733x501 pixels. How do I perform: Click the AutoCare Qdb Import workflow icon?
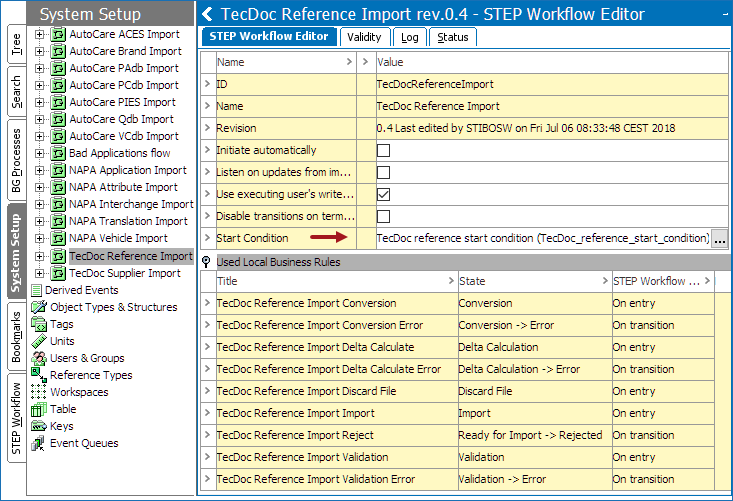(x=58, y=119)
